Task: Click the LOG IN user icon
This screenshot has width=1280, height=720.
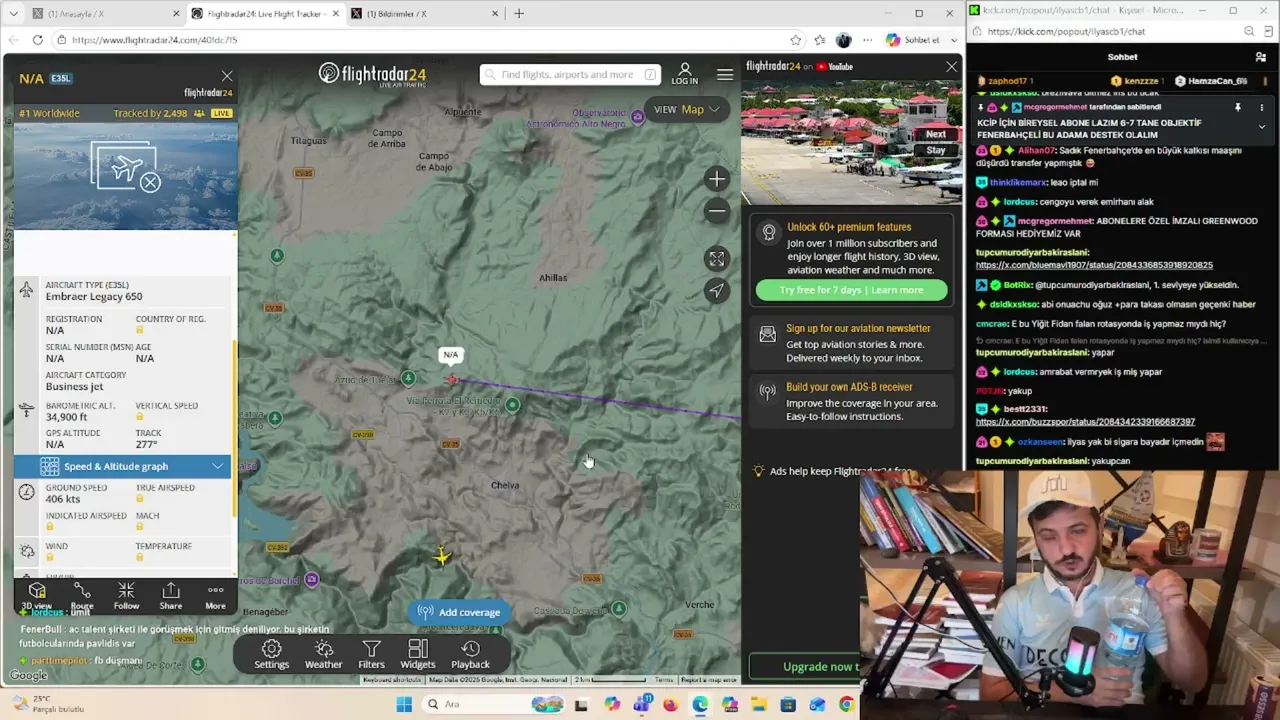Action: pos(685,74)
